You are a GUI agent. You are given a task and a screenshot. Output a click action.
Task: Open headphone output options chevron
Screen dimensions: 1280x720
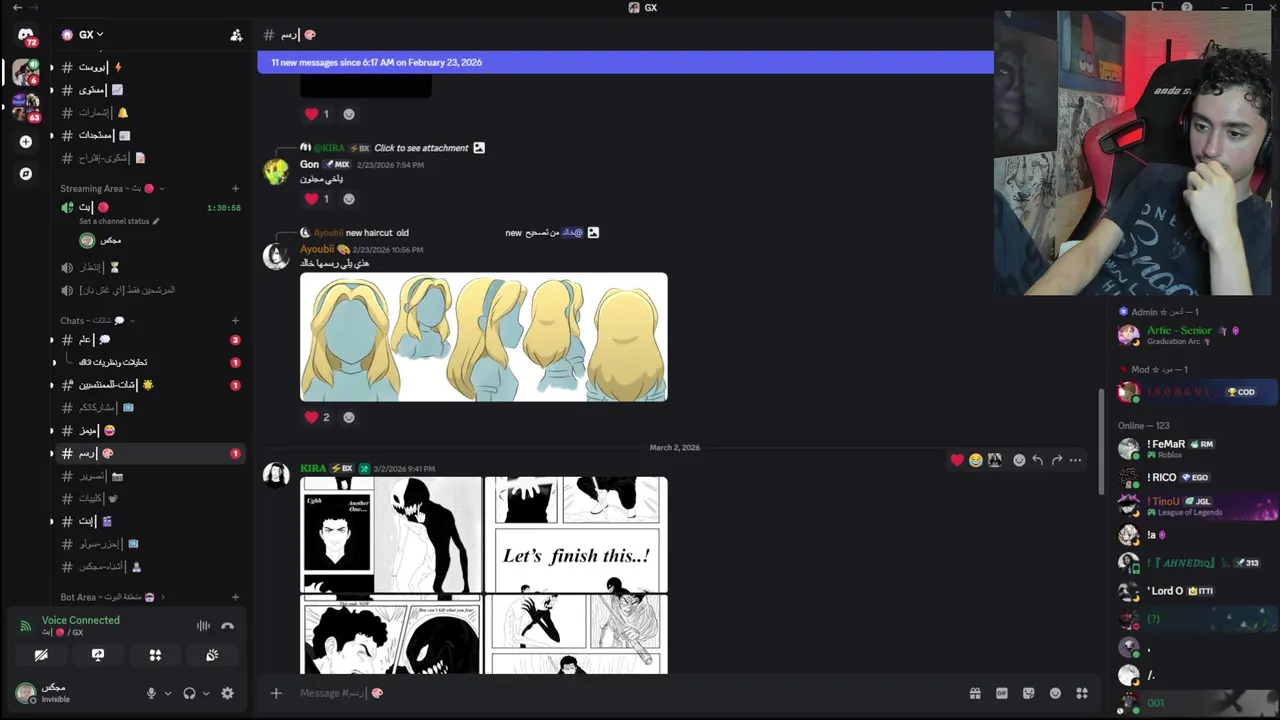click(206, 693)
